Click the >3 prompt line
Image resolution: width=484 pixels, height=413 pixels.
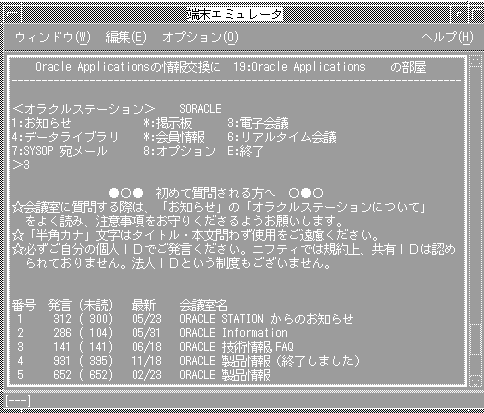coord(21,165)
